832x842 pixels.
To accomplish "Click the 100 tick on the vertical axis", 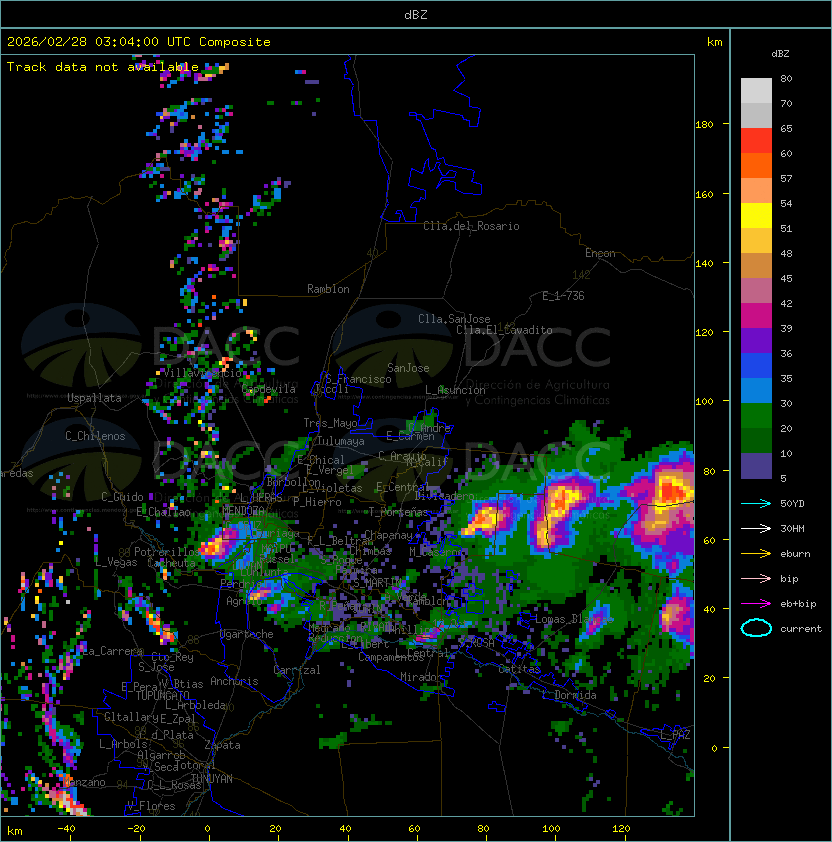I will coord(704,402).
